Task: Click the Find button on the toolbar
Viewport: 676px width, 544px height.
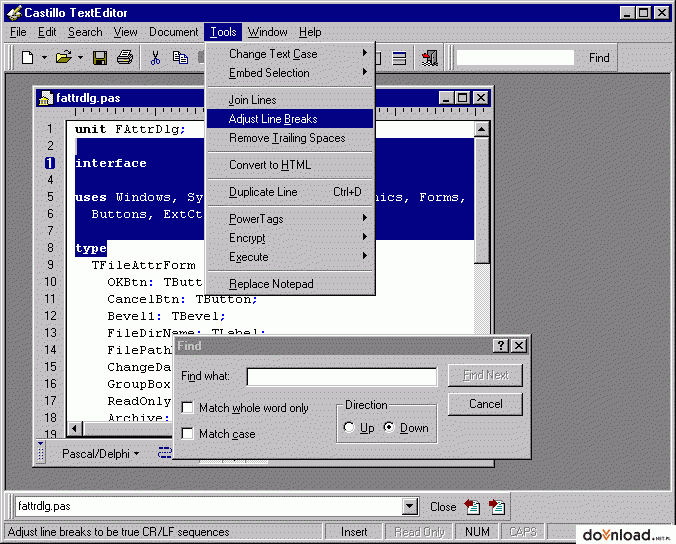Action: click(599, 58)
